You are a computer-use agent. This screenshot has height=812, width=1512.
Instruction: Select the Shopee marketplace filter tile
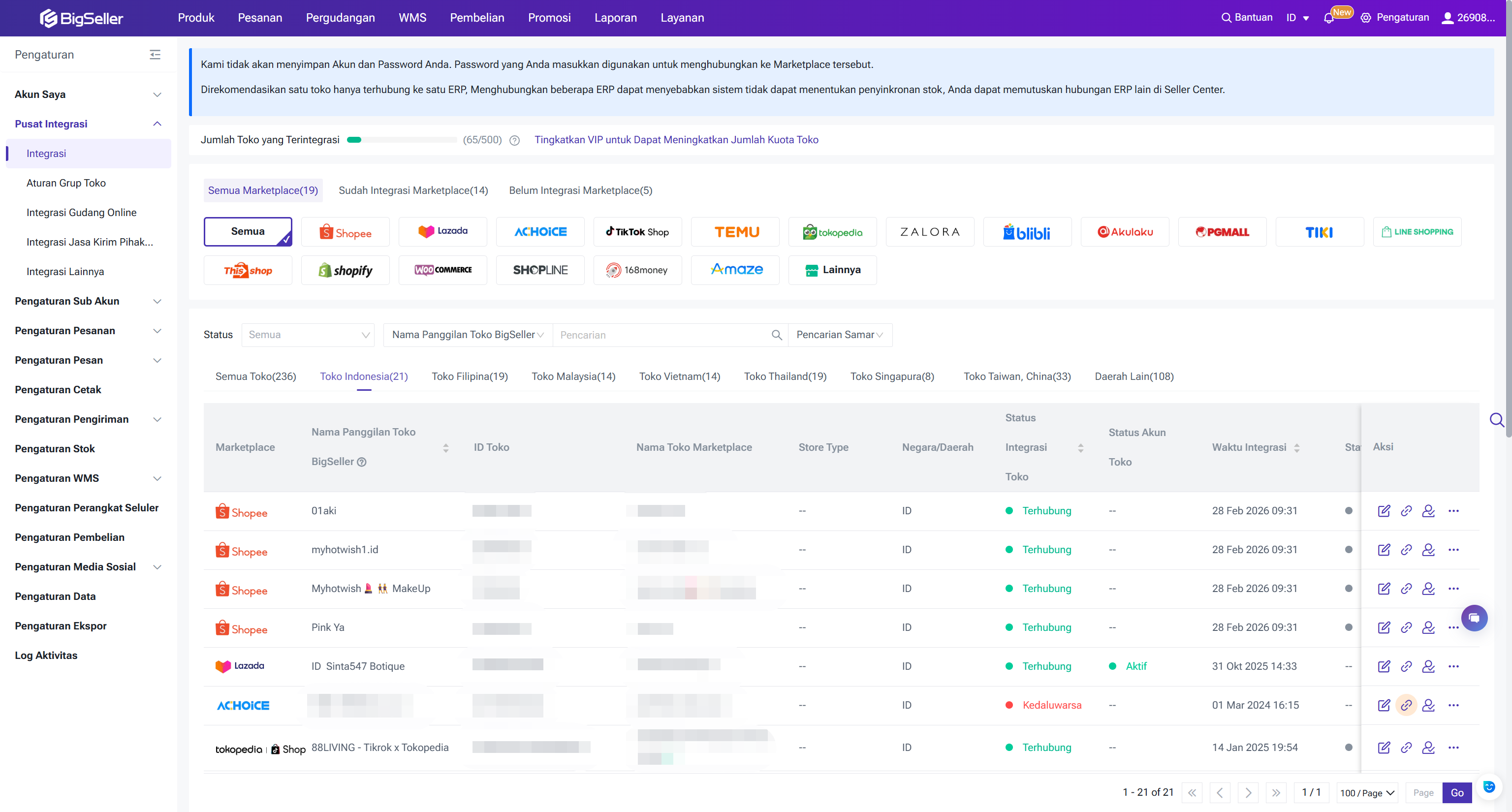pos(345,232)
